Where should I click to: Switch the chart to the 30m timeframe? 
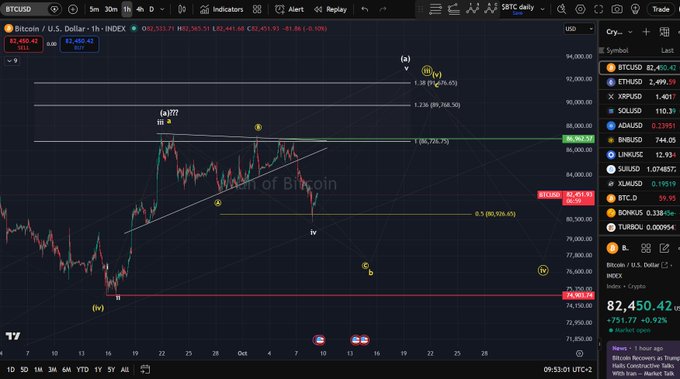tap(111, 9)
